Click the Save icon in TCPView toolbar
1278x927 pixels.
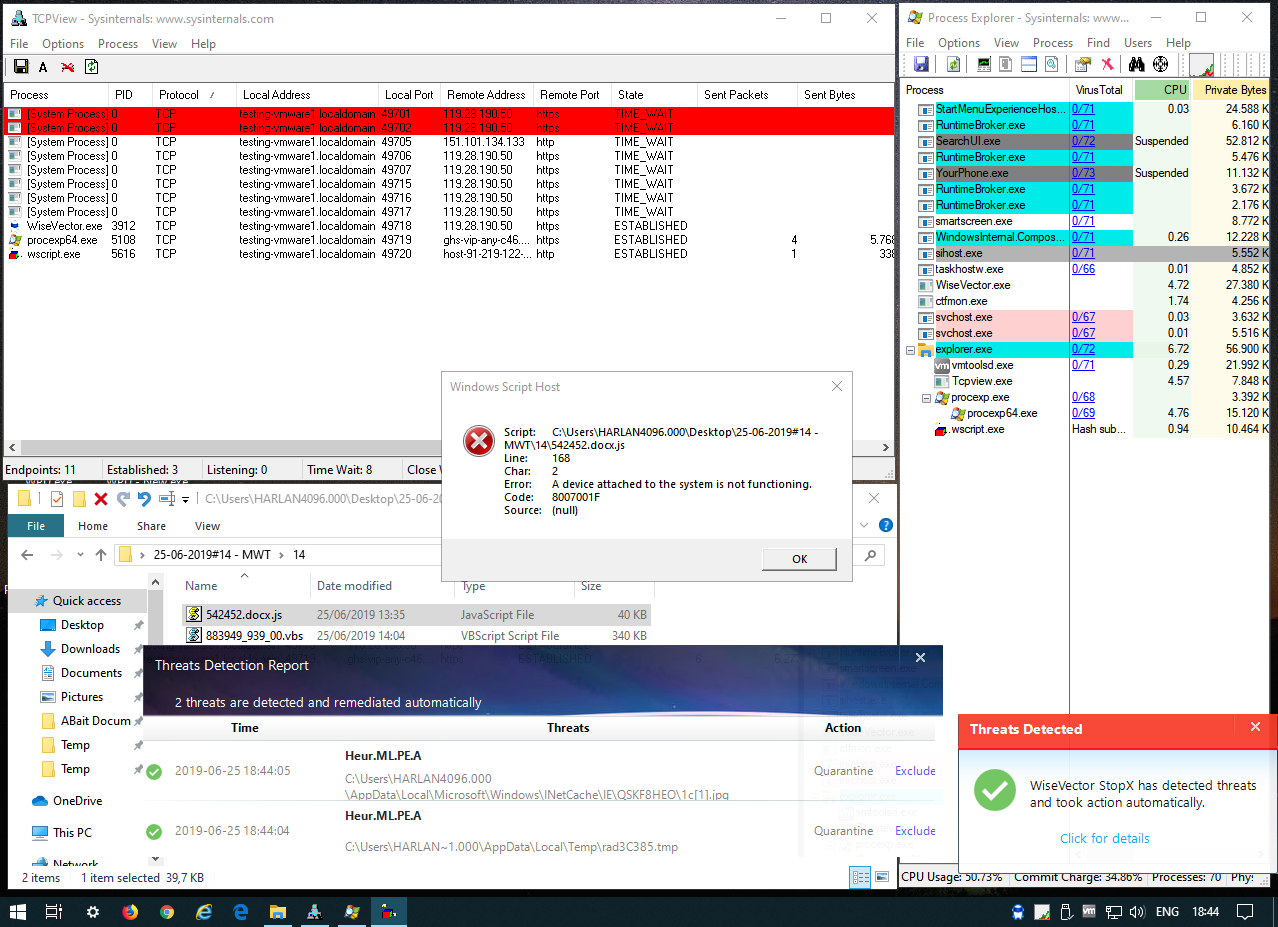tap(20, 67)
